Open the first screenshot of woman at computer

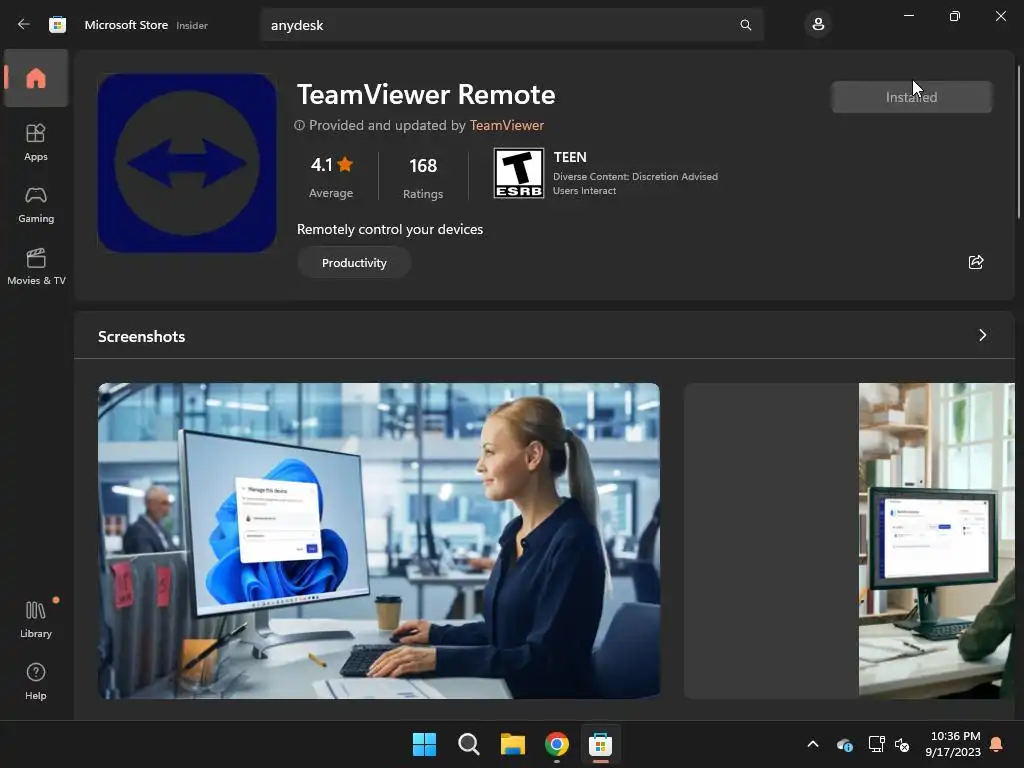(379, 541)
